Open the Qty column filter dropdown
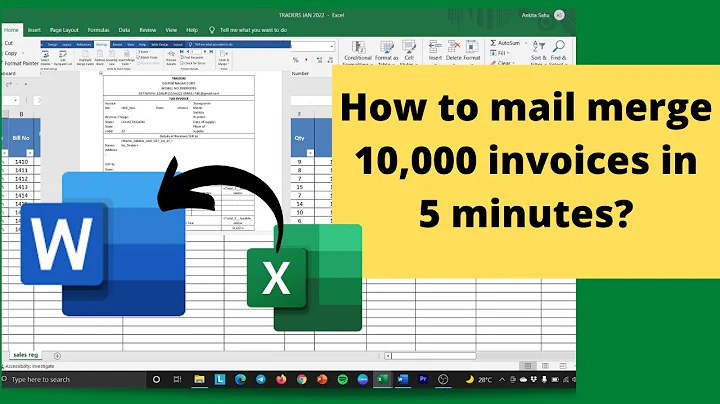The image size is (720, 404). [x=310, y=153]
